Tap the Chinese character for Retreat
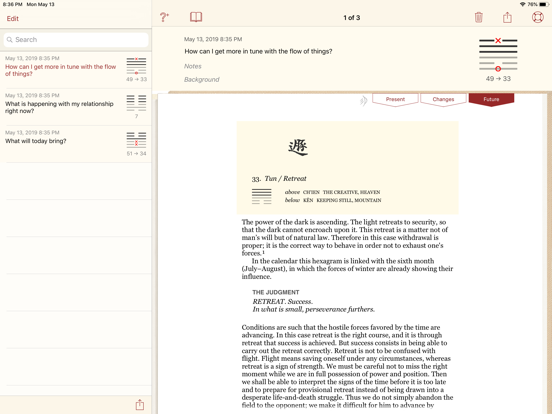The image size is (552, 414). (x=298, y=148)
